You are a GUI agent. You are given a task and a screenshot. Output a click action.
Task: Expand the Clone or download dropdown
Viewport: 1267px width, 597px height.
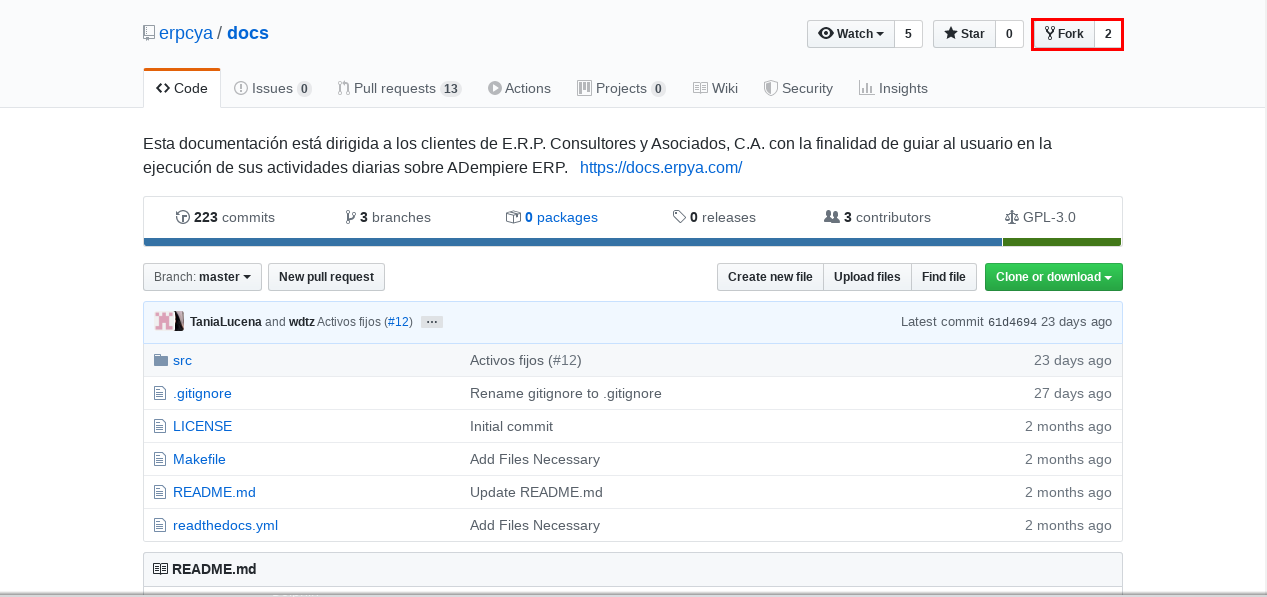point(1054,277)
